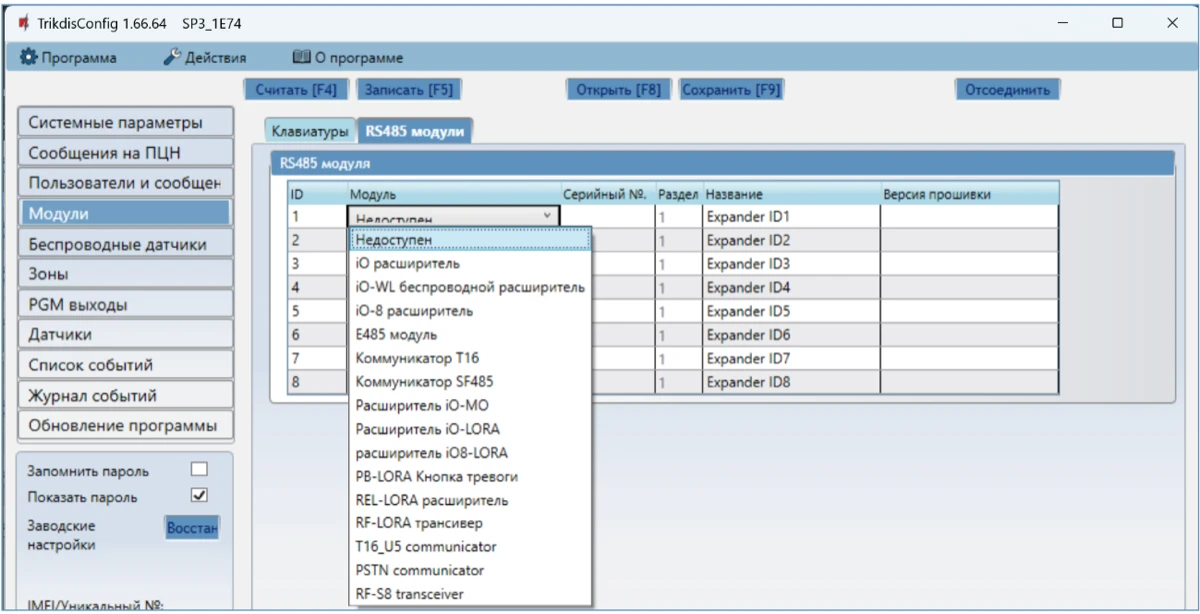Open the О программе menu with book icon
This screenshot has width=1200, height=614.
click(x=347, y=58)
